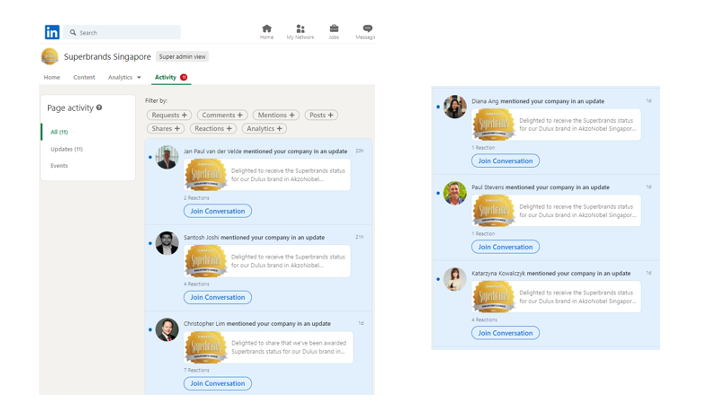Image resolution: width=720 pixels, height=405 pixels.
Task: Click the name 'Diana Ang' in notification
Action: 485,101
